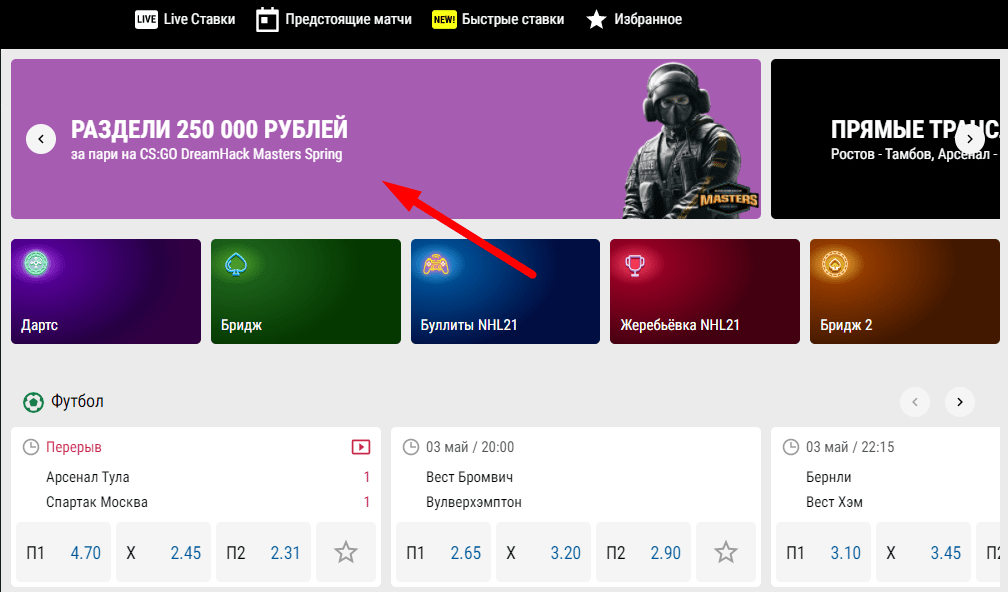This screenshot has width=1008, height=592.
Task: Show the next promo banner slide
Action: [969, 139]
